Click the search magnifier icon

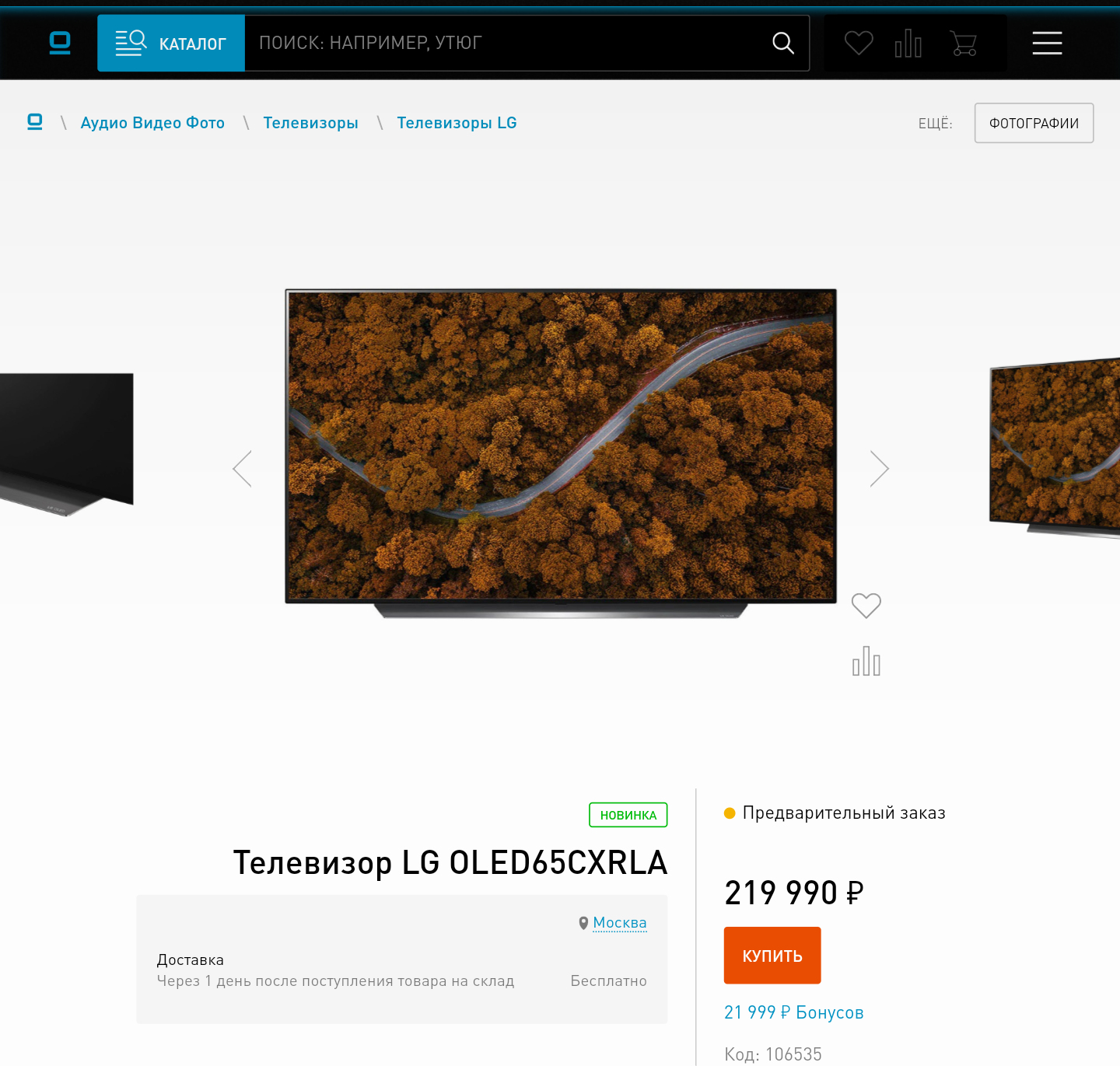[783, 43]
